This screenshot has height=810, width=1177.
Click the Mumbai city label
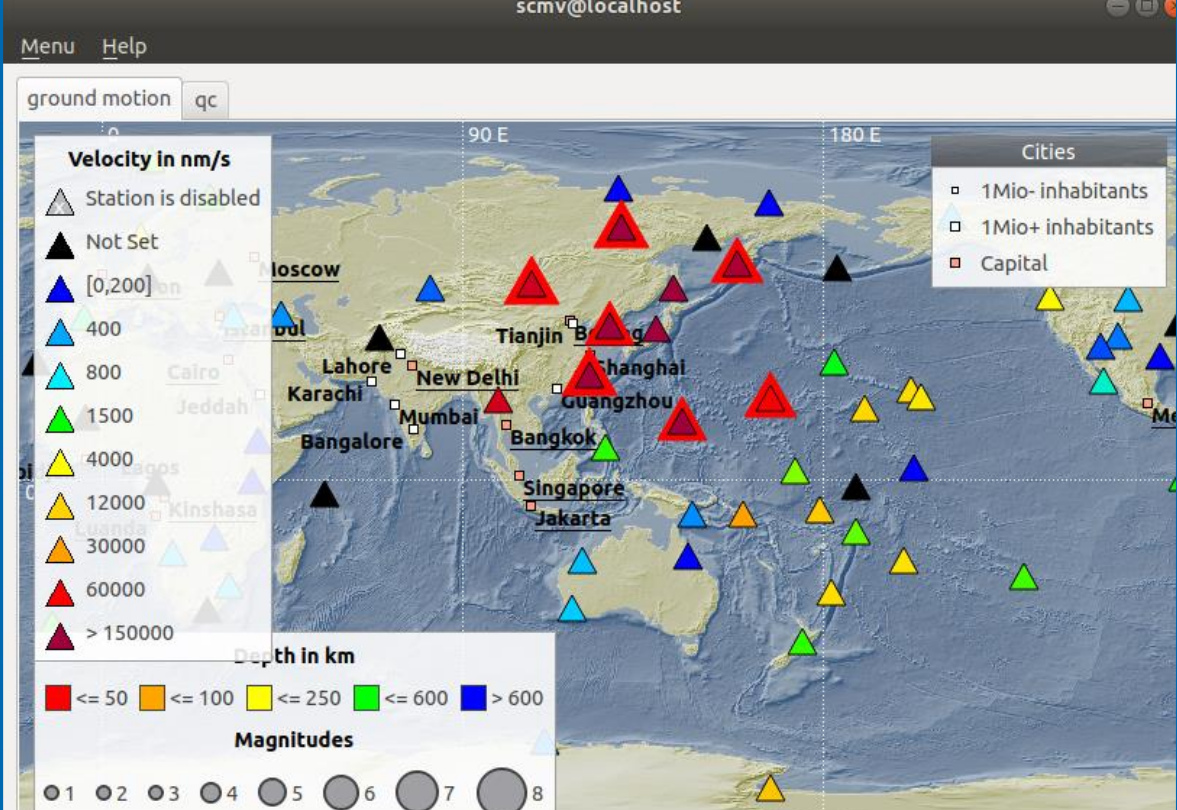pyautogui.click(x=438, y=417)
